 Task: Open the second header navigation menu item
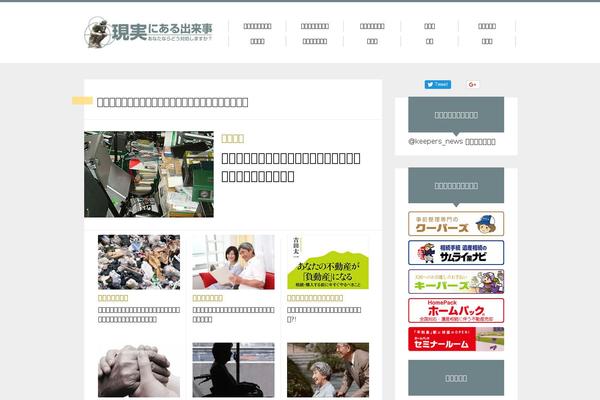pyautogui.click(x=315, y=34)
